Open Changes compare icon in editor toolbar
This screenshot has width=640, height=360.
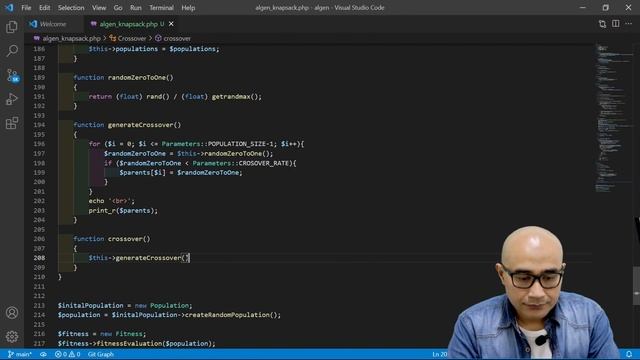point(602,24)
